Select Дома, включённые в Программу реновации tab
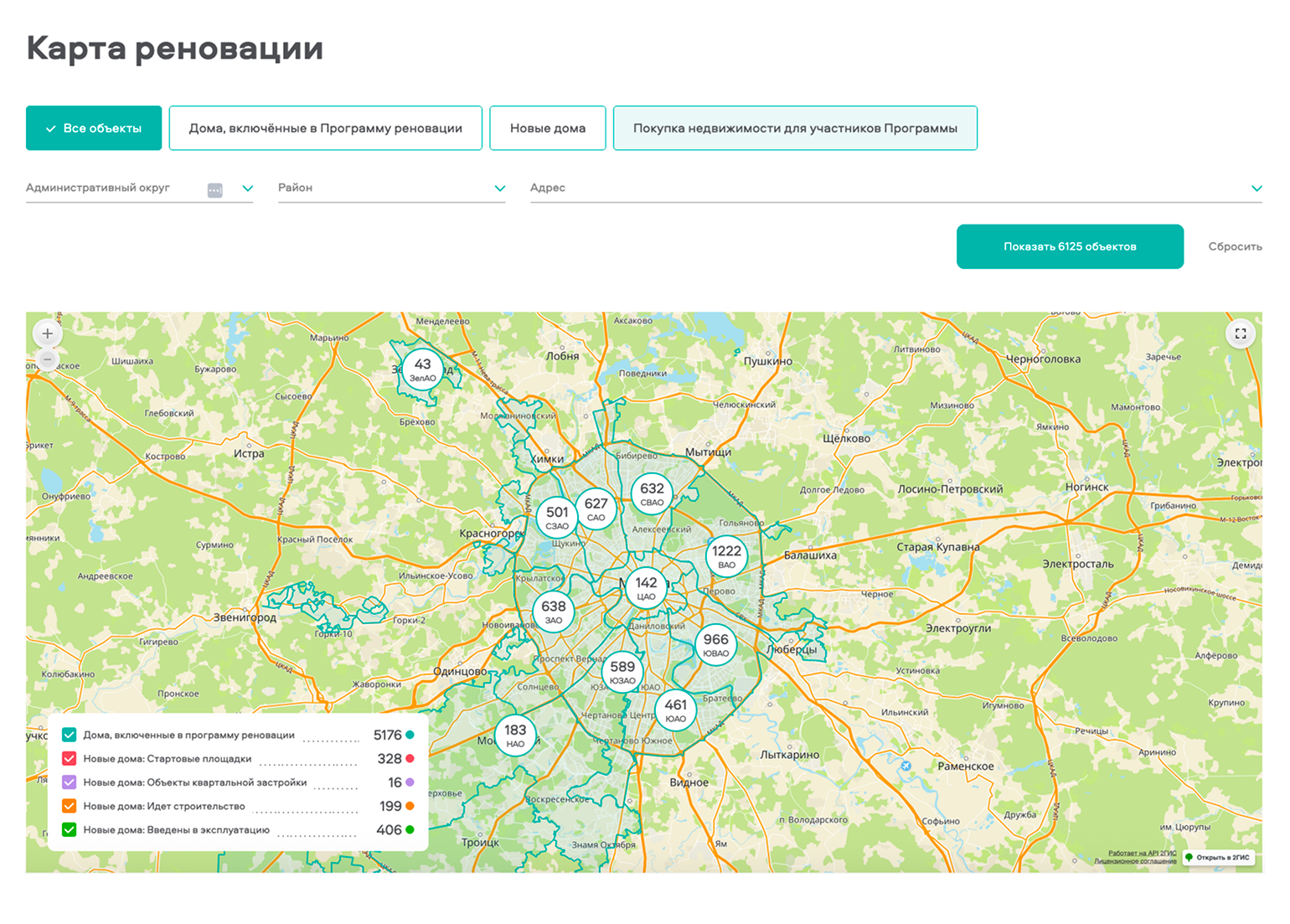 point(325,127)
